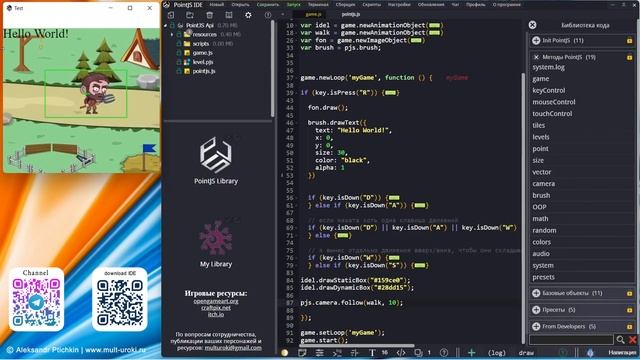Click the note panel icon in the bottom toolbar
The width and height of the screenshot is (640, 360).
(302, 353)
